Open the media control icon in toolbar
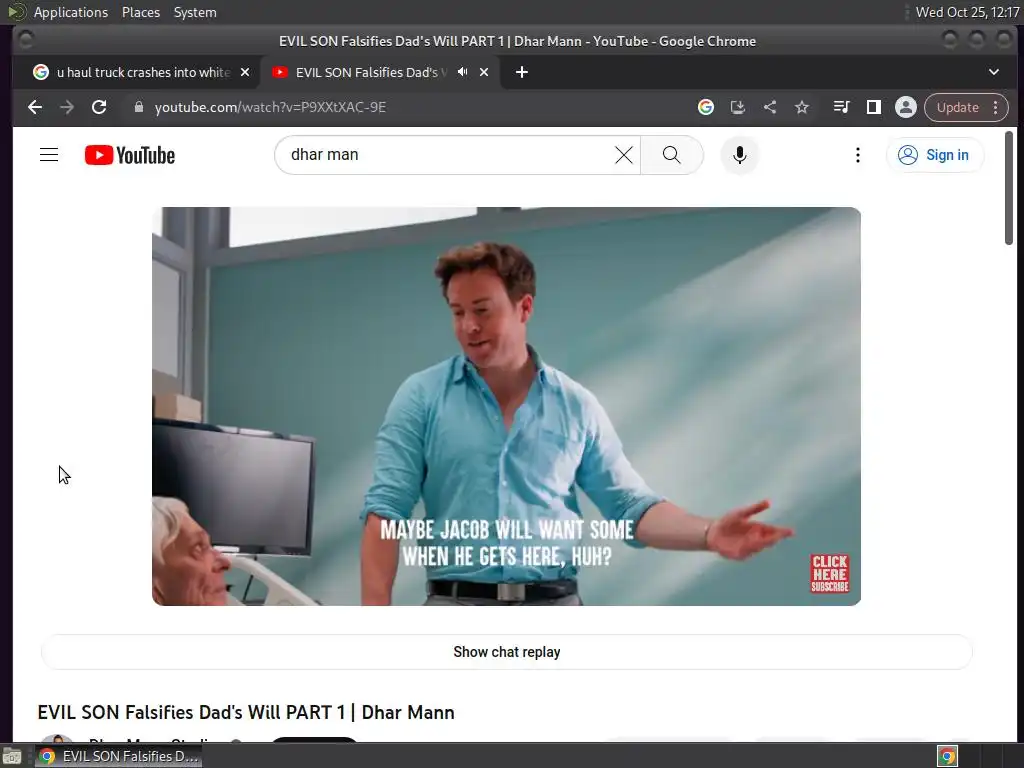 pyautogui.click(x=842, y=107)
